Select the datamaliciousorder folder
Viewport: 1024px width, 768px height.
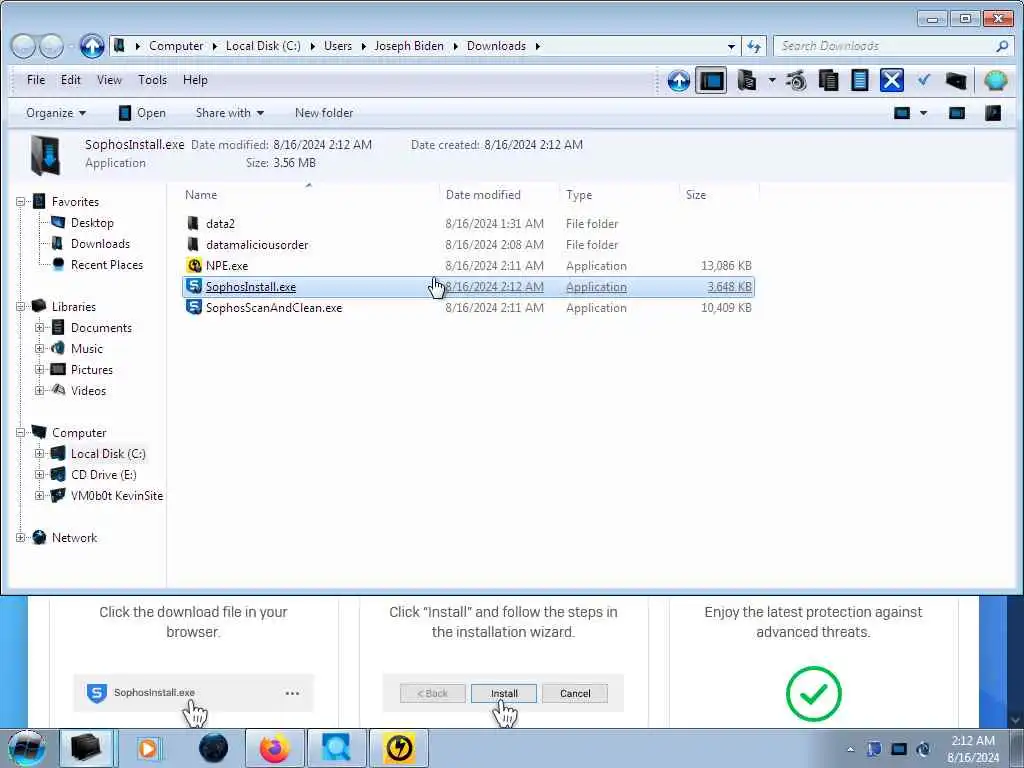click(x=257, y=244)
